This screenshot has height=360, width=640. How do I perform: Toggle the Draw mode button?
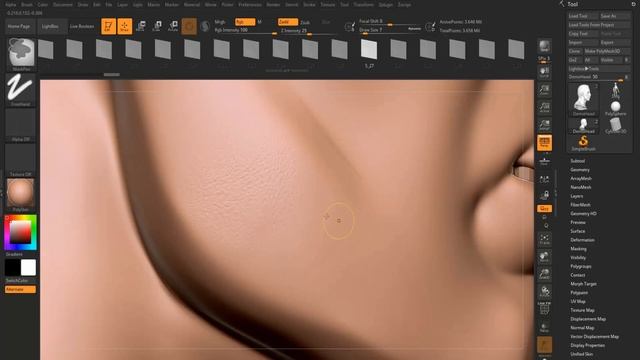[x=124, y=26]
